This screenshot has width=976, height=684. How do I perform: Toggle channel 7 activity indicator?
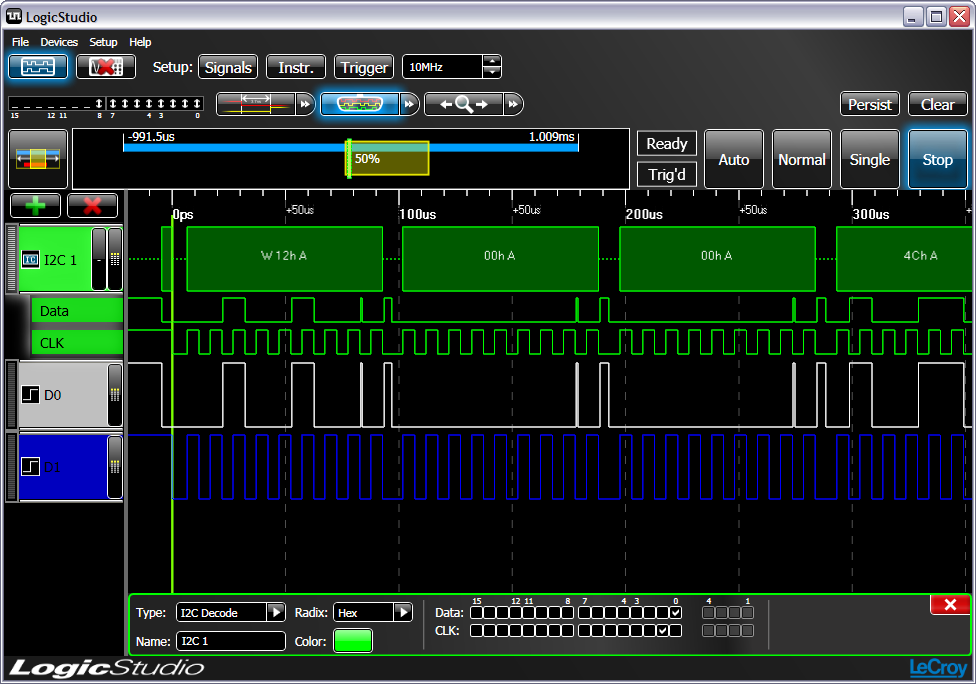[113, 103]
